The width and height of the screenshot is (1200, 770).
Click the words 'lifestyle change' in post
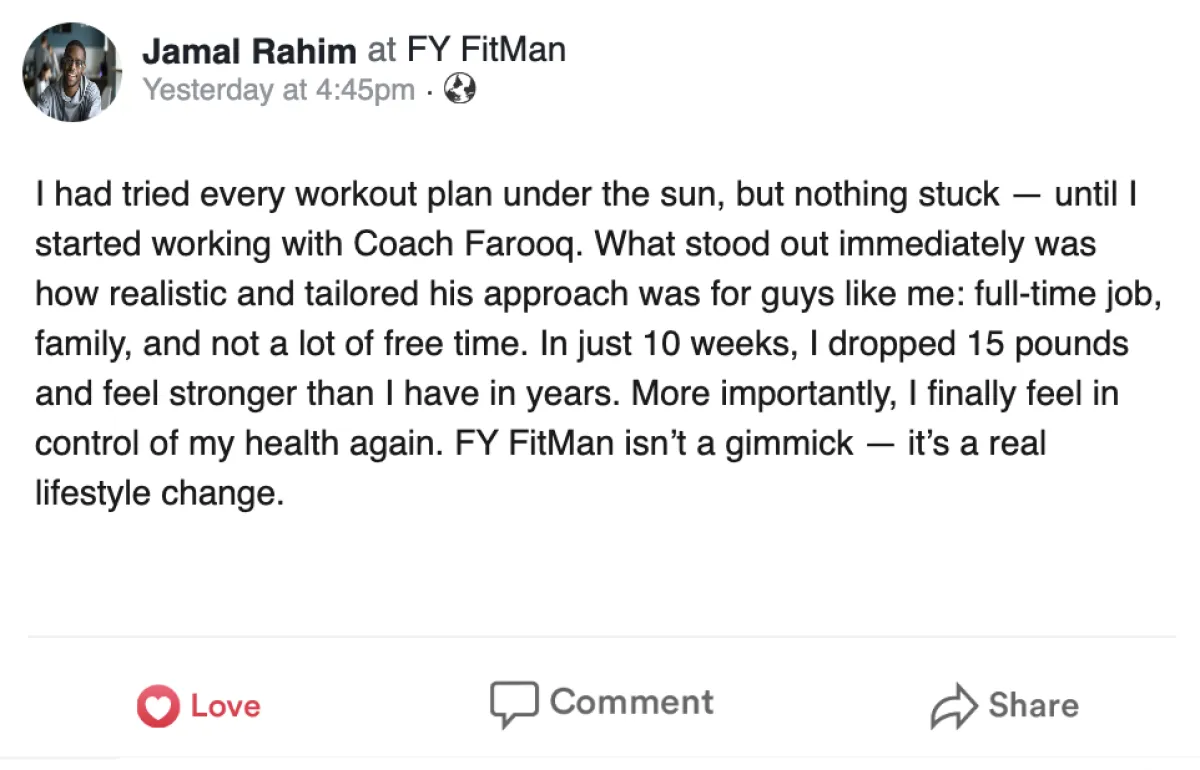(x=155, y=493)
